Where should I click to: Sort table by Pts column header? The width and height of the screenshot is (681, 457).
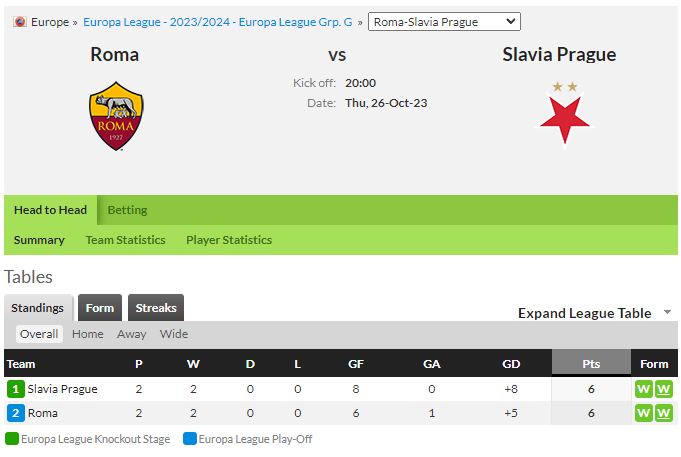point(591,363)
